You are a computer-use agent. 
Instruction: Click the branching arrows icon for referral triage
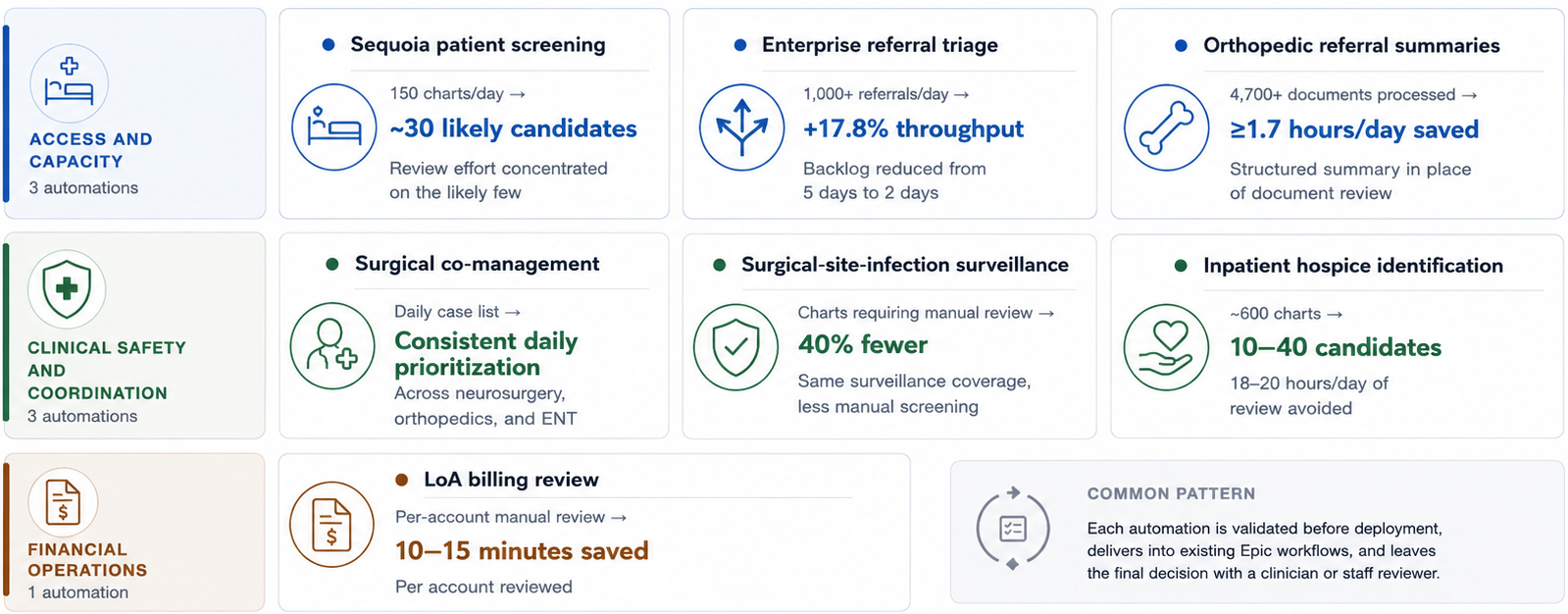pos(742,128)
